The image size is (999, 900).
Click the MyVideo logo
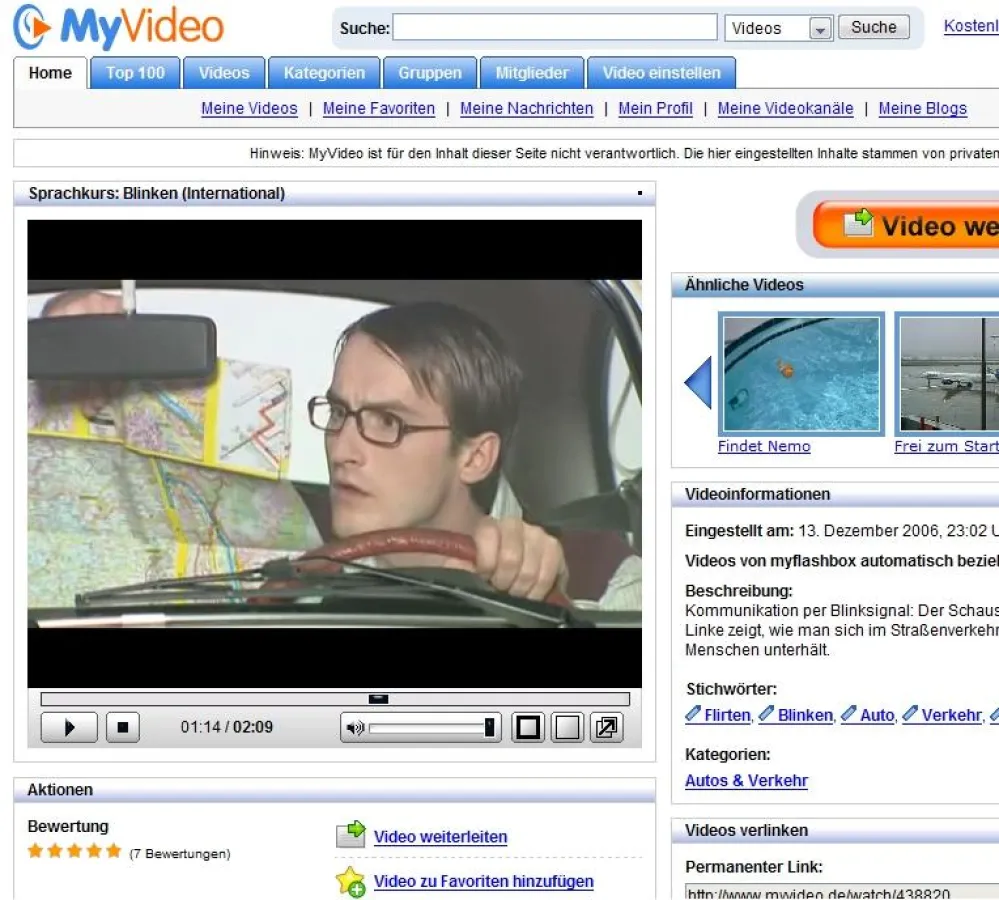pos(119,28)
